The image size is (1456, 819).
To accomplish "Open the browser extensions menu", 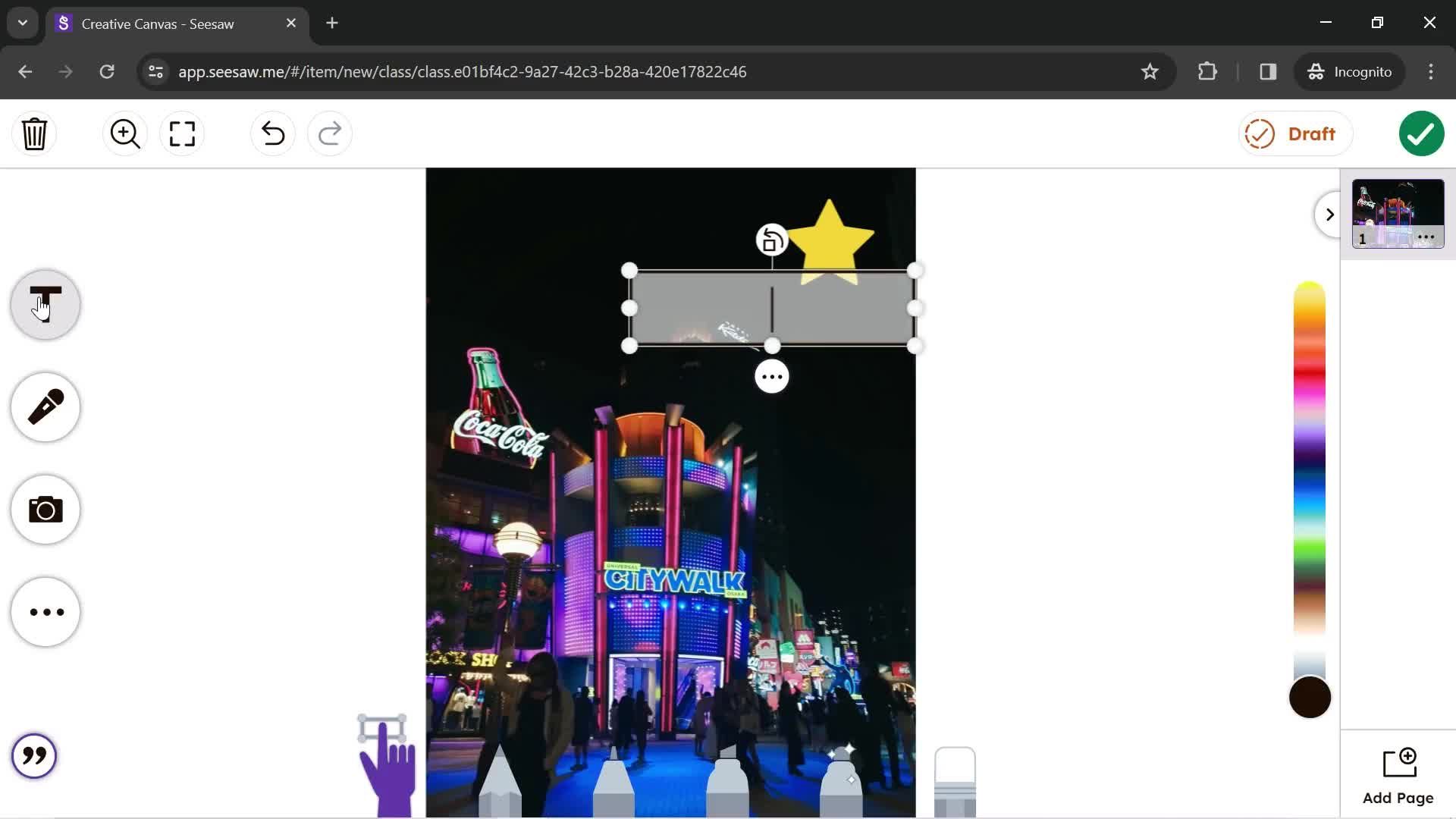I will point(1207,72).
